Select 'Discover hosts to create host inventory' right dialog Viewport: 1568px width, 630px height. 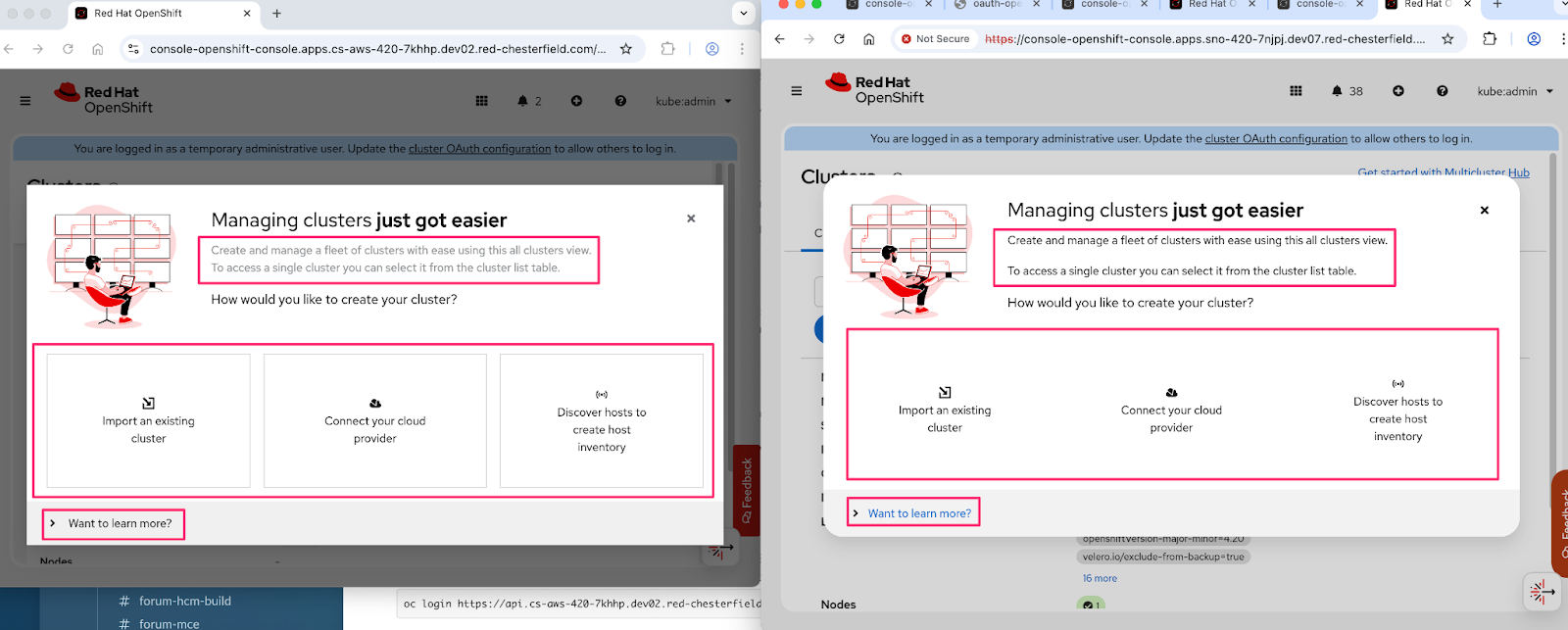tap(1398, 410)
